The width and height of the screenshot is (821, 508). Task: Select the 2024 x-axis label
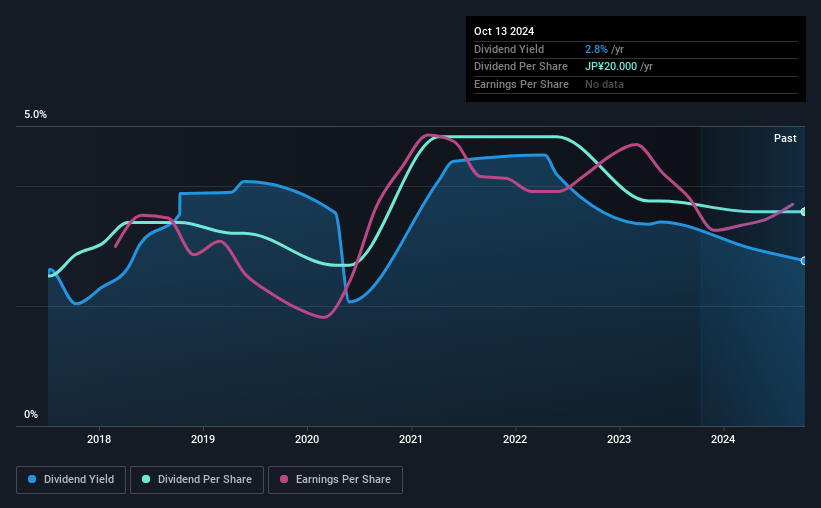click(723, 439)
